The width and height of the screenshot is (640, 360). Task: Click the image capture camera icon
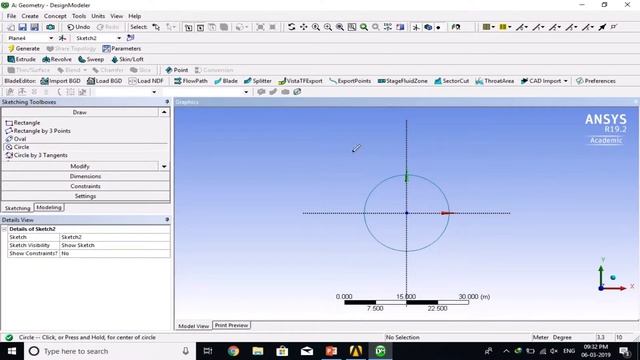click(x=50, y=27)
